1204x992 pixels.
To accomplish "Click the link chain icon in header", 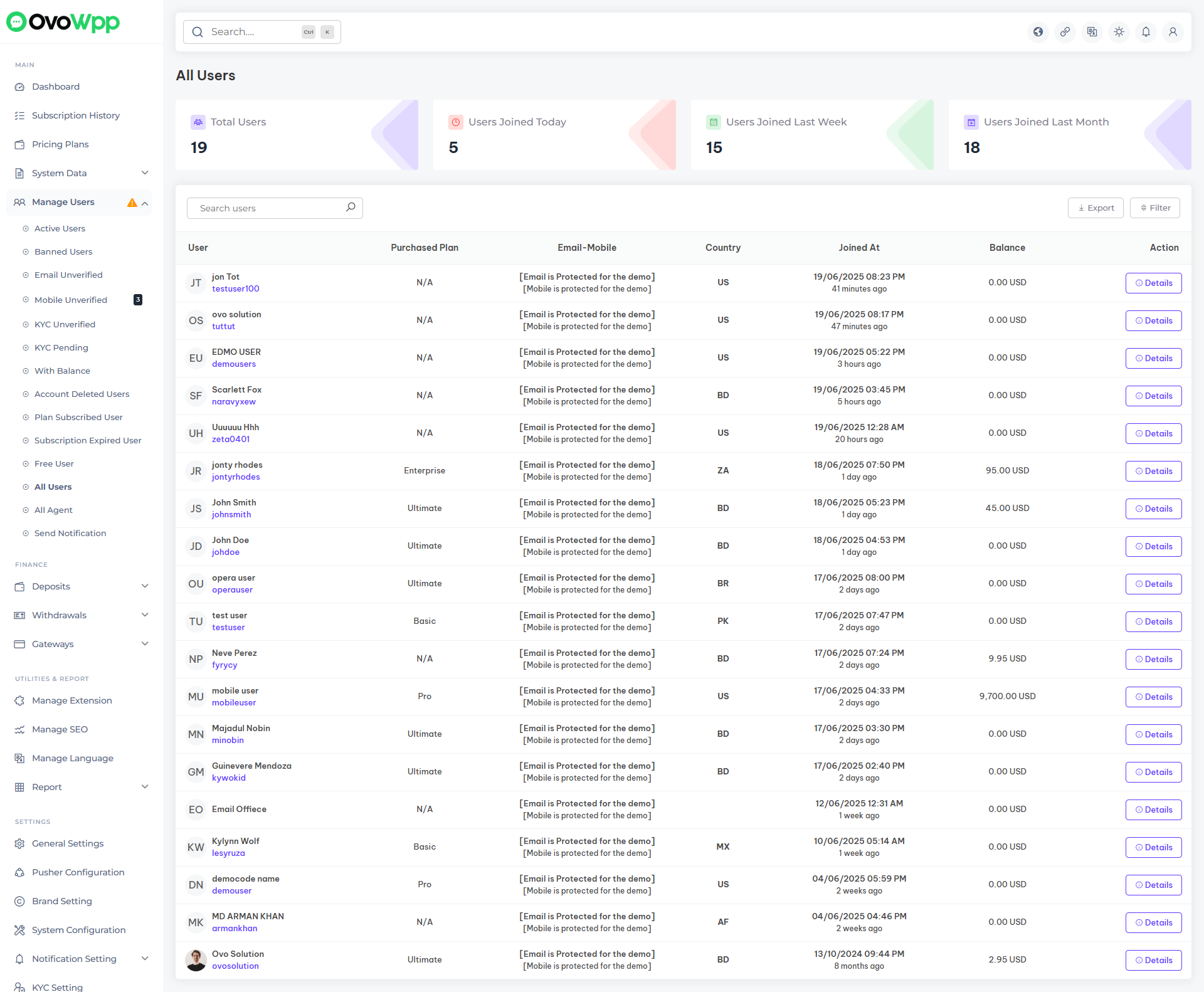I will tap(1065, 32).
